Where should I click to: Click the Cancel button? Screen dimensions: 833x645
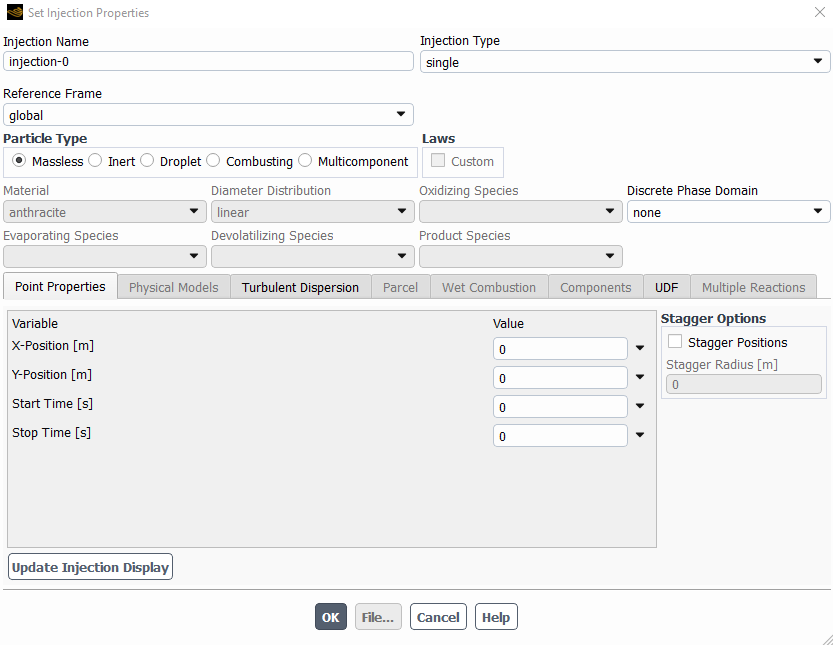point(438,617)
